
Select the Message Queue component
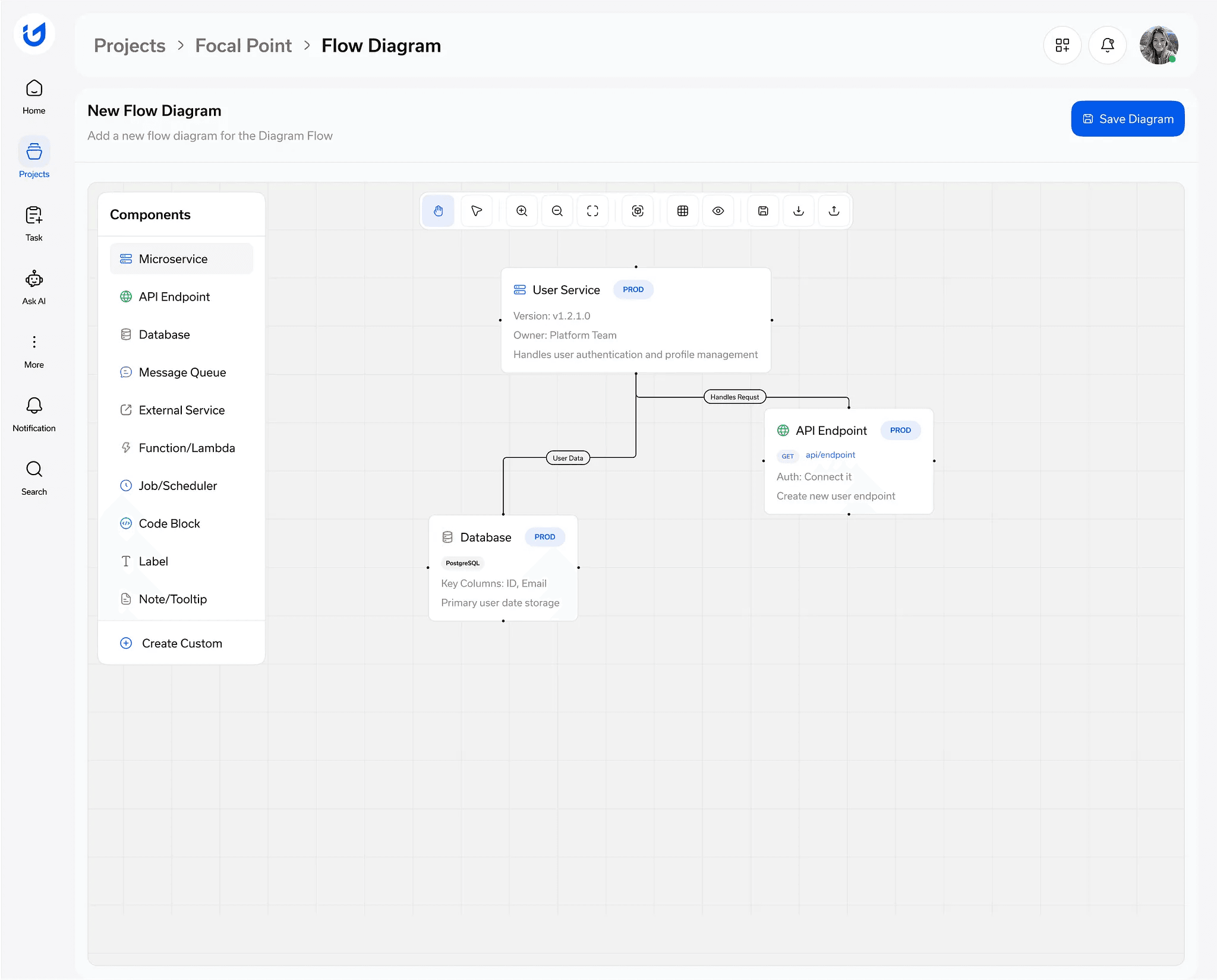[182, 372]
